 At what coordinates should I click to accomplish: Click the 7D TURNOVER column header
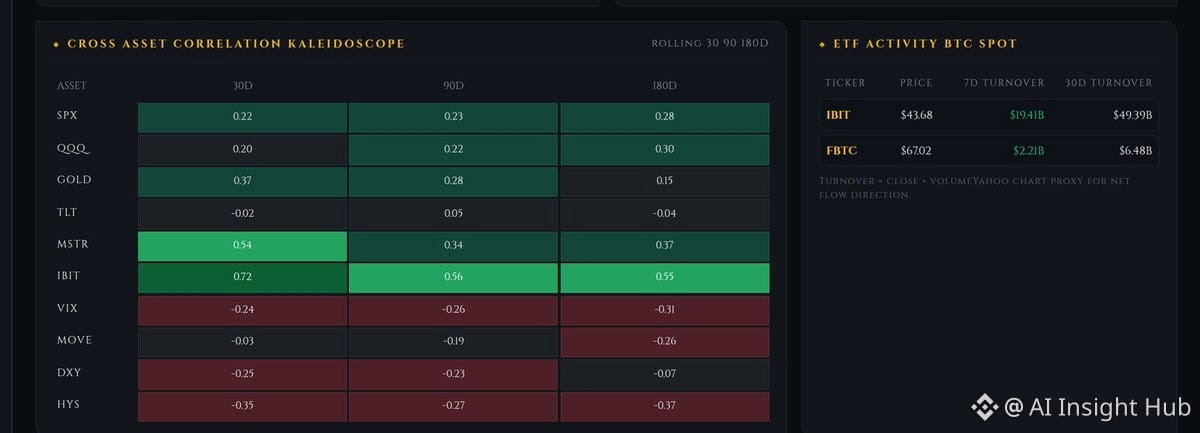pyautogui.click(x=1004, y=83)
